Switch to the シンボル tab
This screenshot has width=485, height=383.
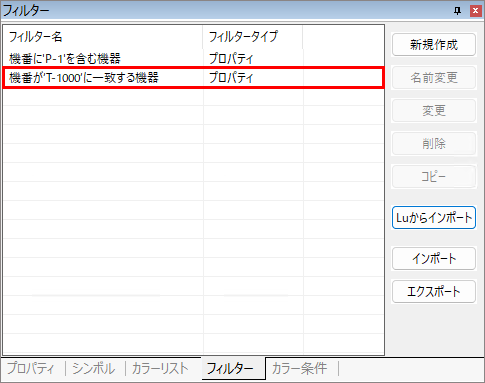click(94, 368)
